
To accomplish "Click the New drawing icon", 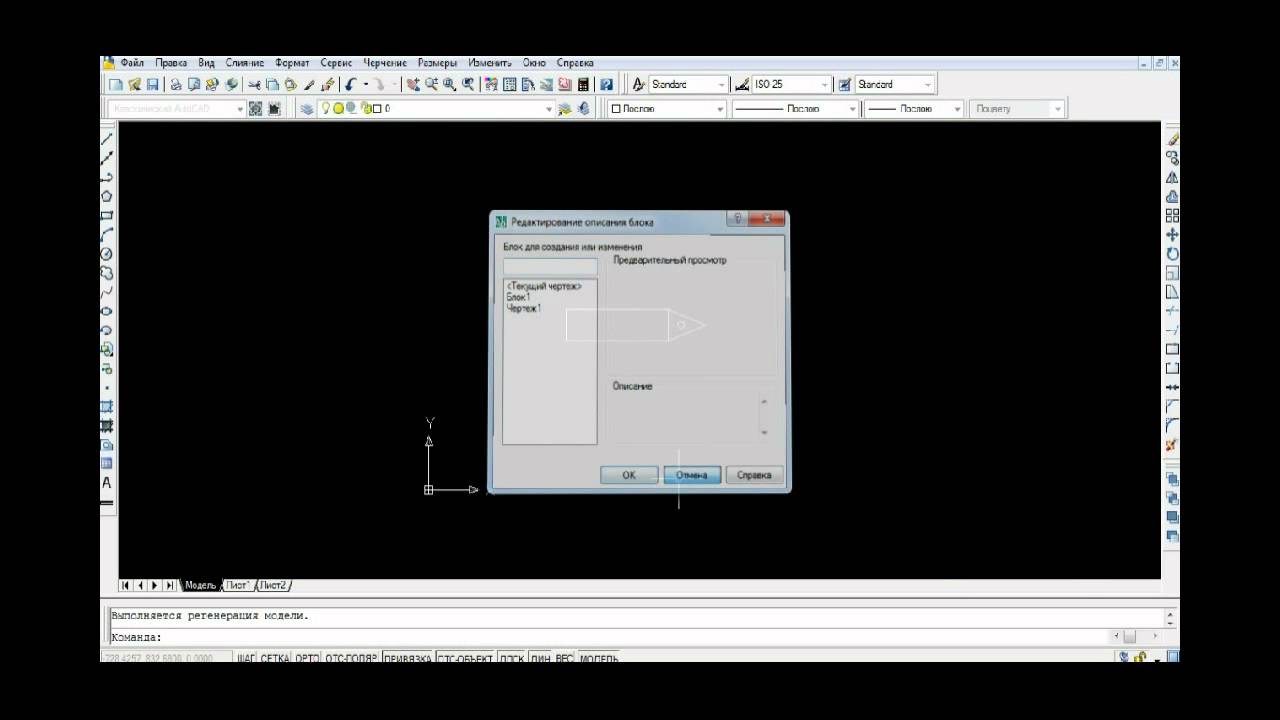I will [116, 85].
